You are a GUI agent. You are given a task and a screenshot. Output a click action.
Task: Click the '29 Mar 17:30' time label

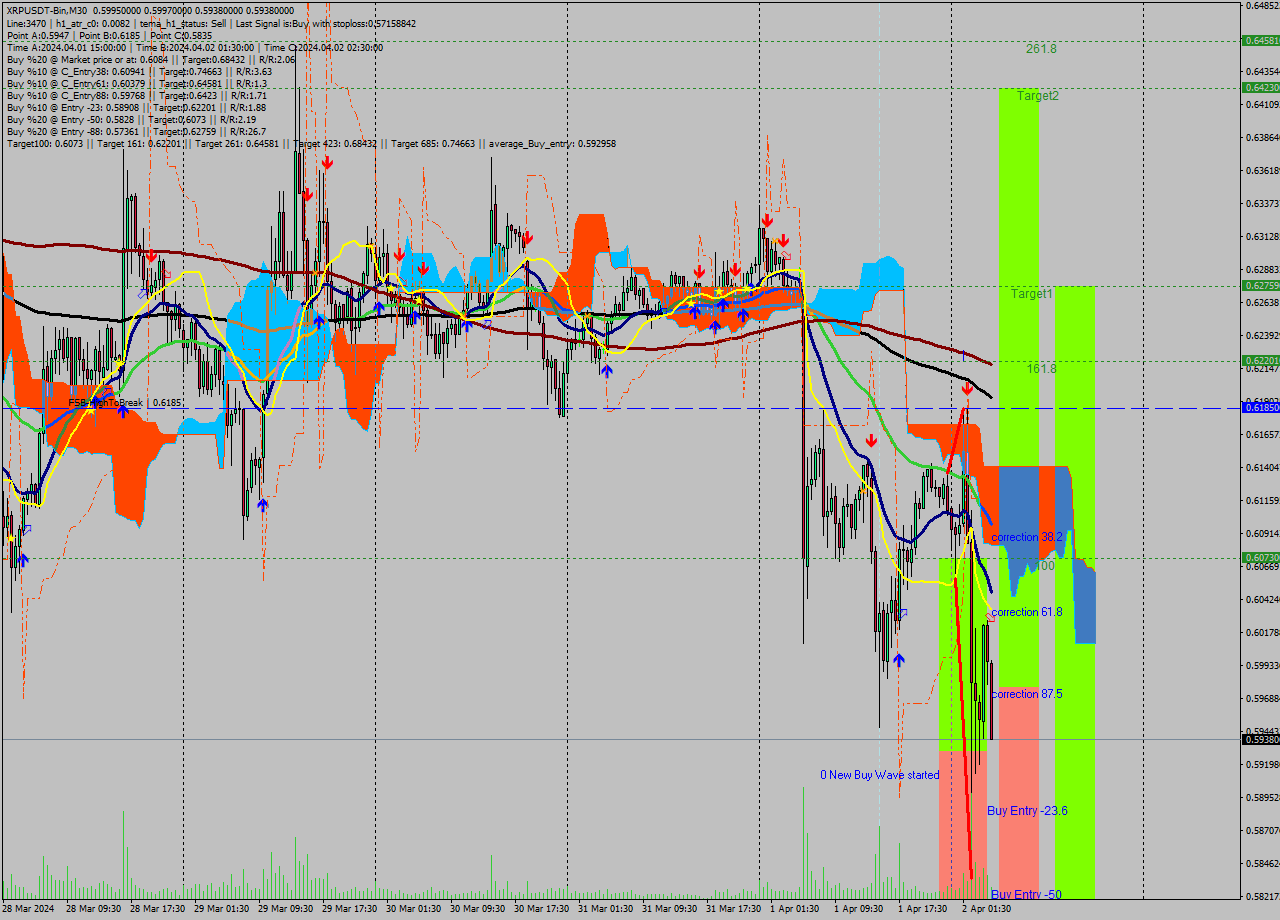point(349,909)
